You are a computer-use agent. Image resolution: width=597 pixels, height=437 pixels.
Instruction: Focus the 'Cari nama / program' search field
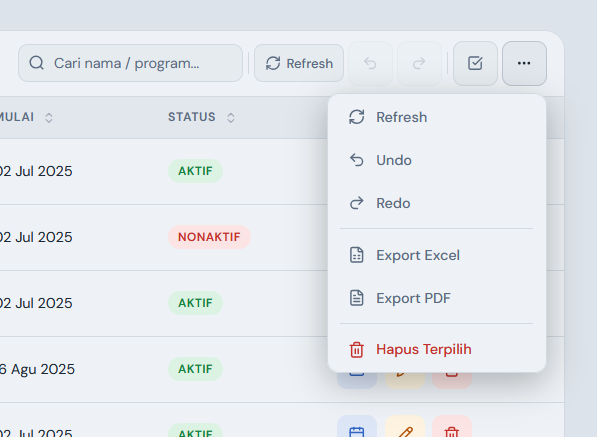(x=130, y=63)
